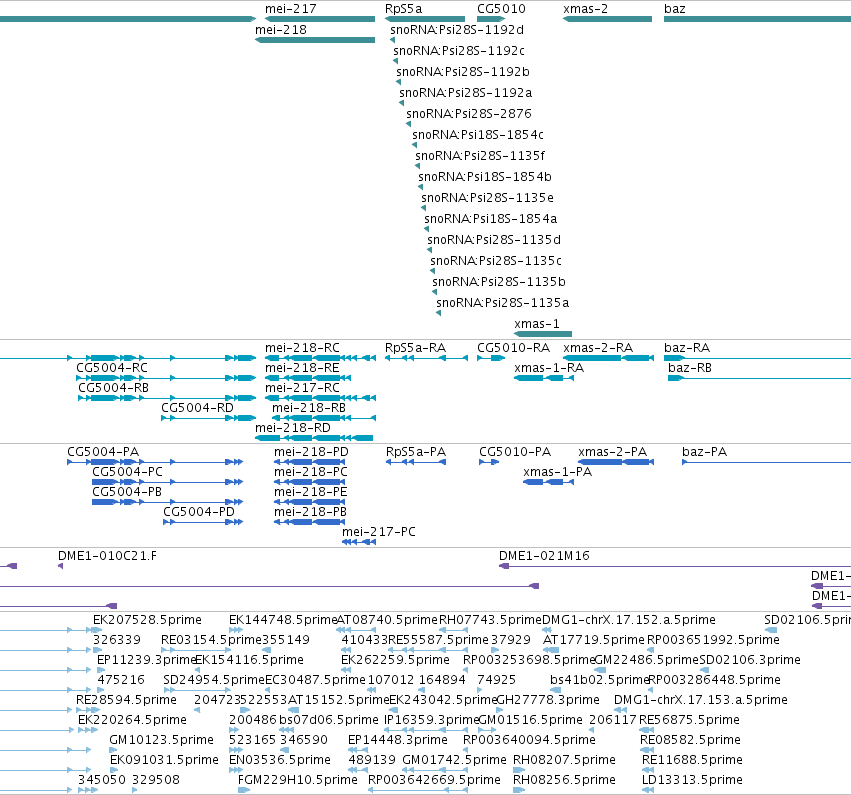Click the CG5010-RA transcript label
The width and height of the screenshot is (851, 795).
tap(513, 348)
